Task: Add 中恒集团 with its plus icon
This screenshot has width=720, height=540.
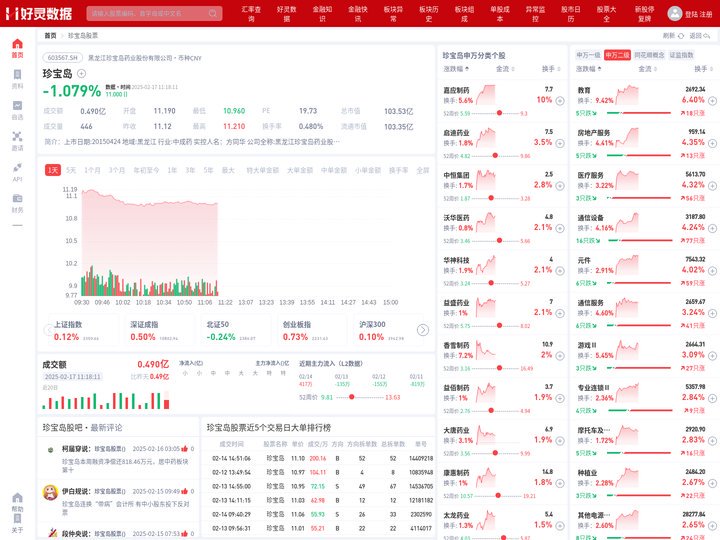Action: pos(560,186)
